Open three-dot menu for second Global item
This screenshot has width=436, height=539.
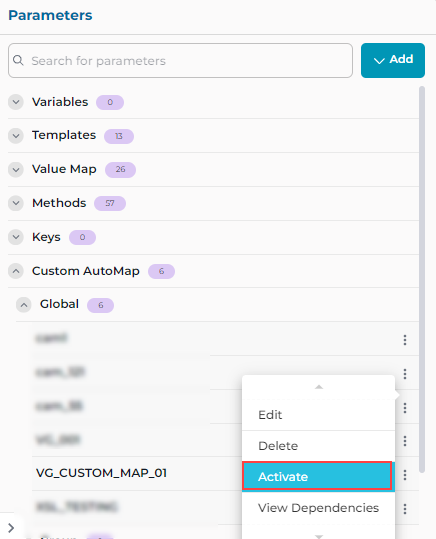click(405, 373)
